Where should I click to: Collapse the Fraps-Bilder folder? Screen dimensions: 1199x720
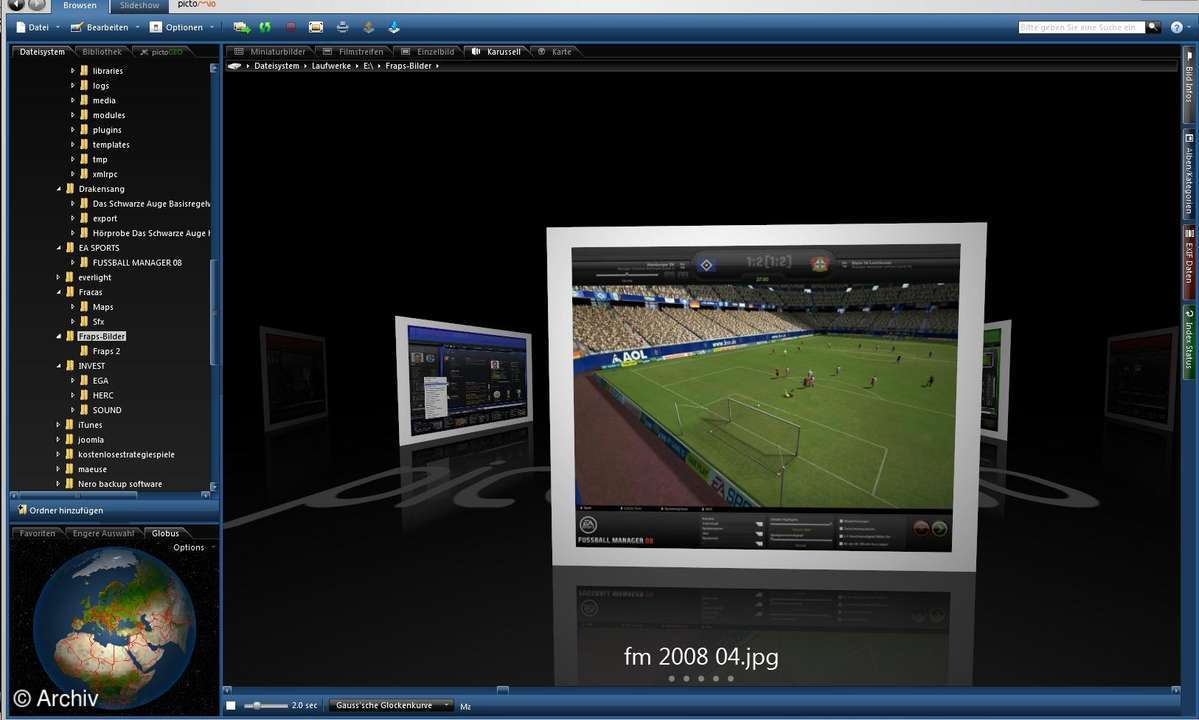tap(59, 336)
